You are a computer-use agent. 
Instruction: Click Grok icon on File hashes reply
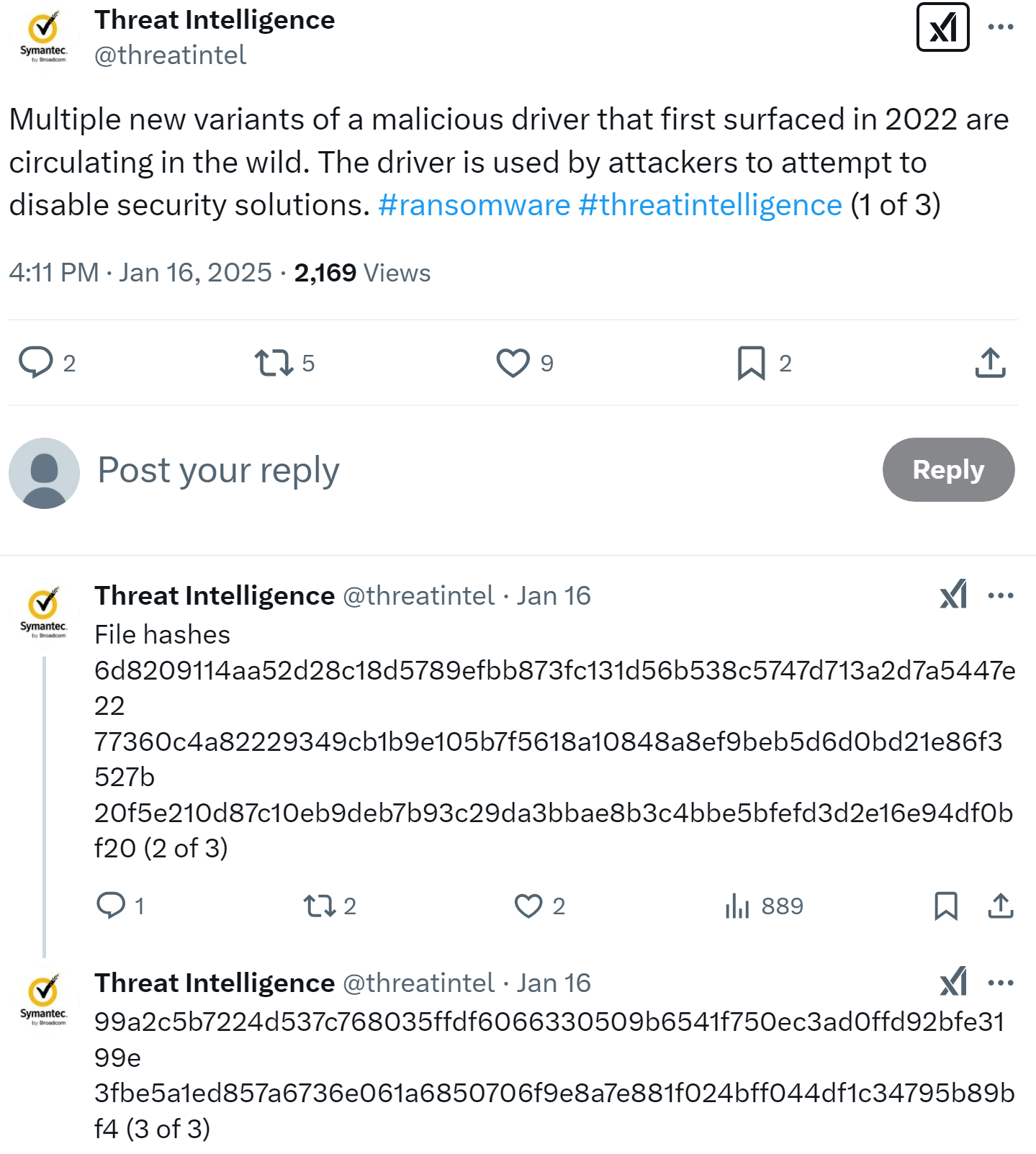click(953, 595)
